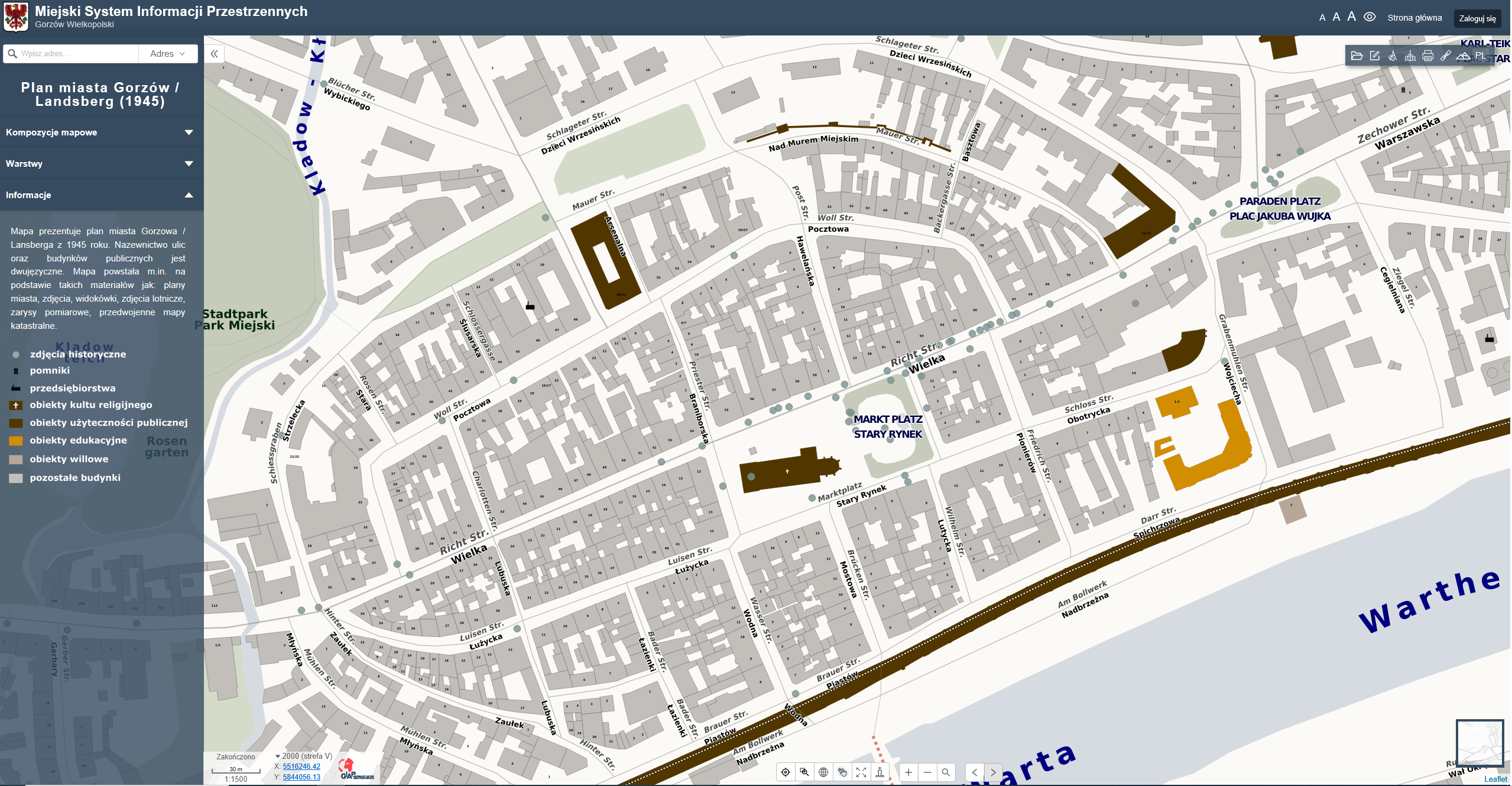Screen dimensions: 1512x786
Task: Go to previous map view arrow
Action: tap(975, 772)
